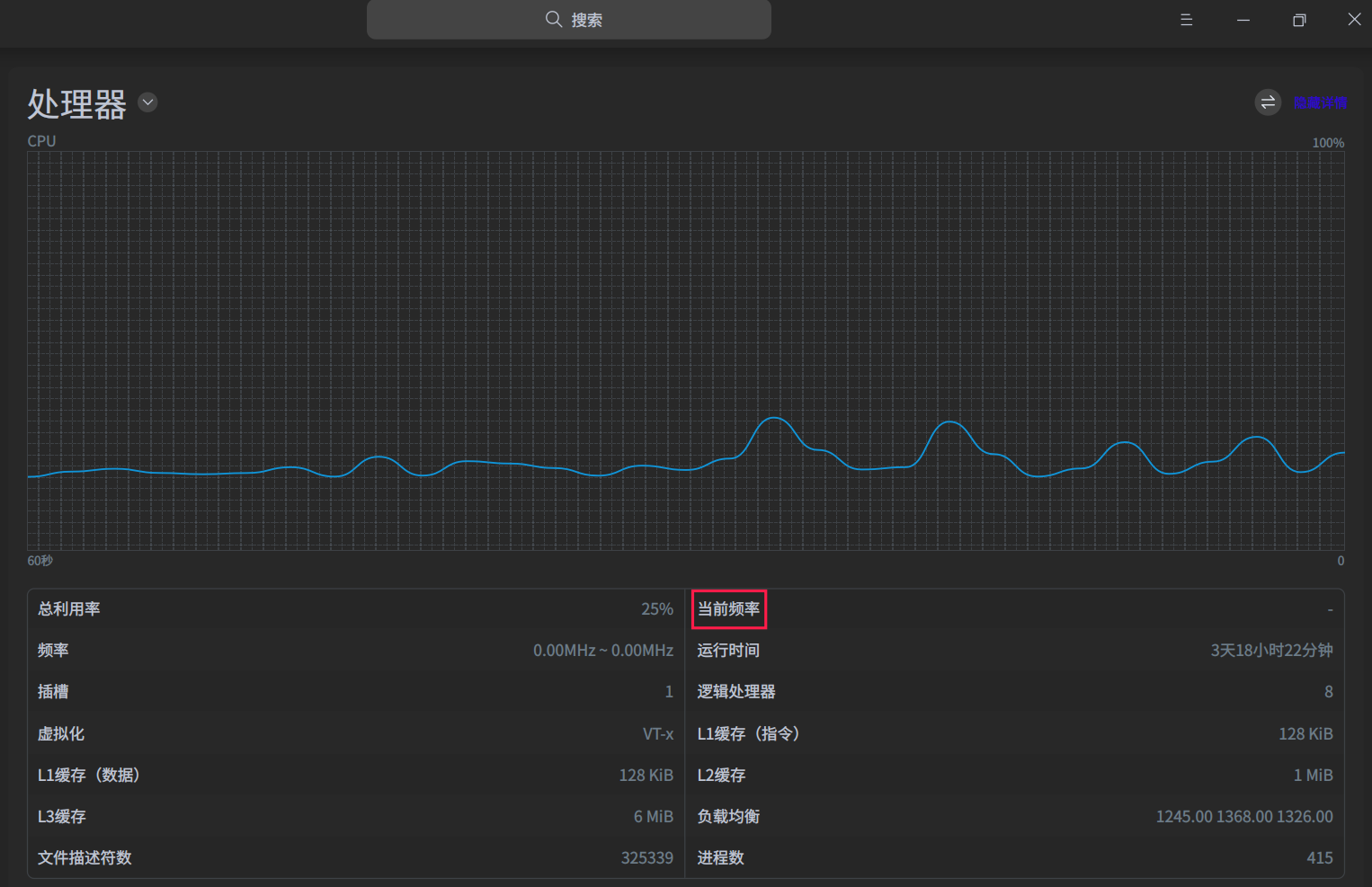Click the 0.00MHz ~ 0.00MHz value
Image resolution: width=1372 pixels, height=887 pixels.
(603, 651)
